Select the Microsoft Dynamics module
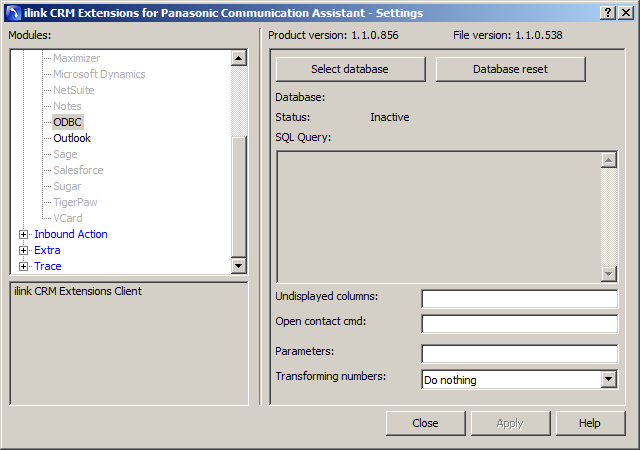The width and height of the screenshot is (640, 450). [99, 74]
